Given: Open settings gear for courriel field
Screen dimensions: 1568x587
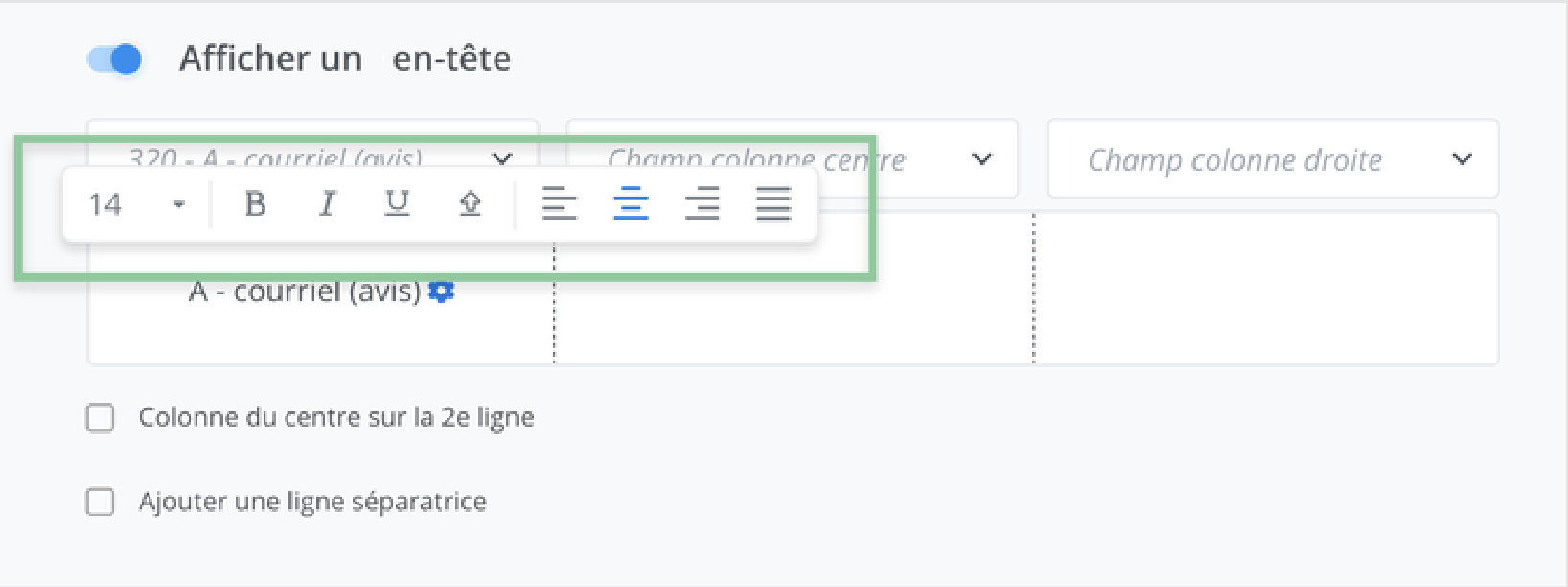Looking at the screenshot, I should 442,292.
